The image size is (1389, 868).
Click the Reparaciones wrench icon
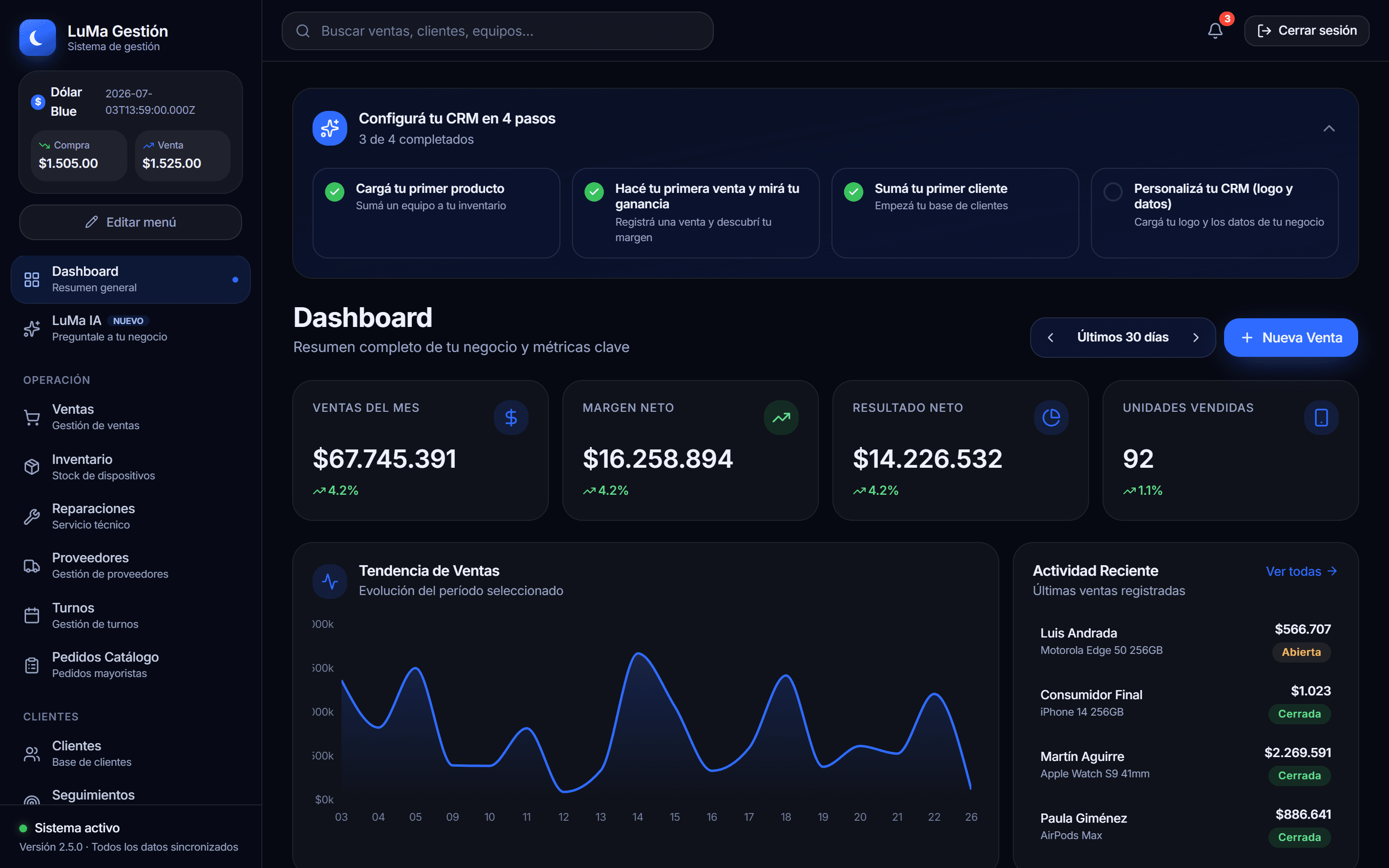point(32,516)
